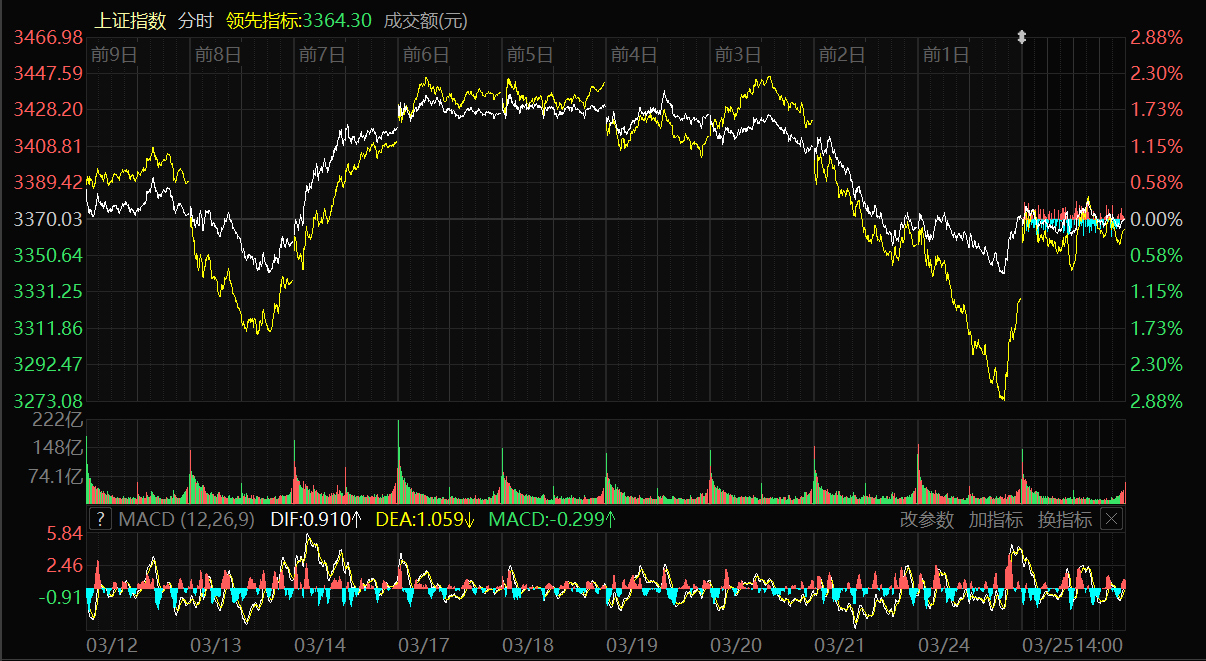Image resolution: width=1206 pixels, height=661 pixels.
Task: Select the -0.91 MACD axis label
Action: click(62, 598)
